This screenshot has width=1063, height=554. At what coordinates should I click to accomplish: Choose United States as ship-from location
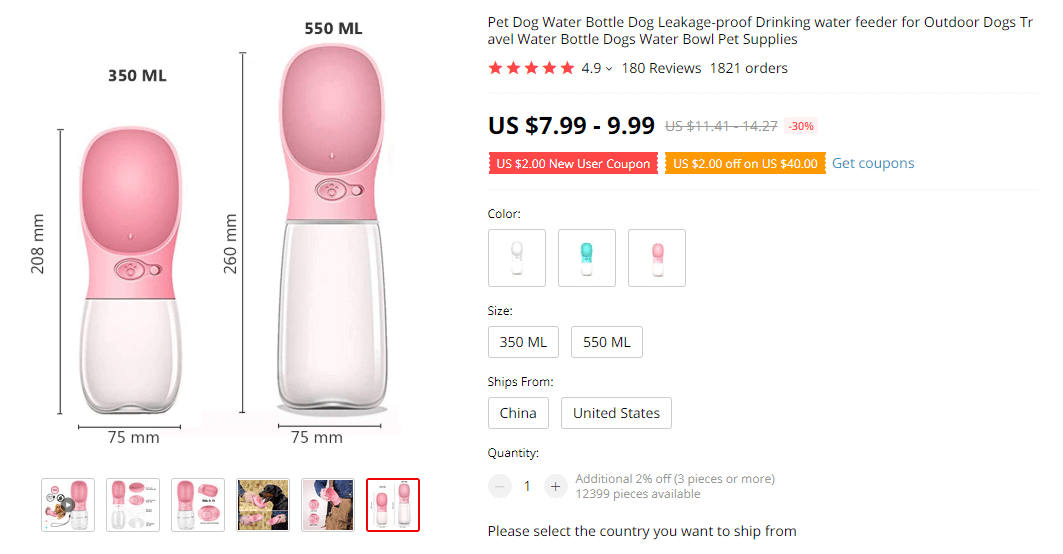click(616, 413)
